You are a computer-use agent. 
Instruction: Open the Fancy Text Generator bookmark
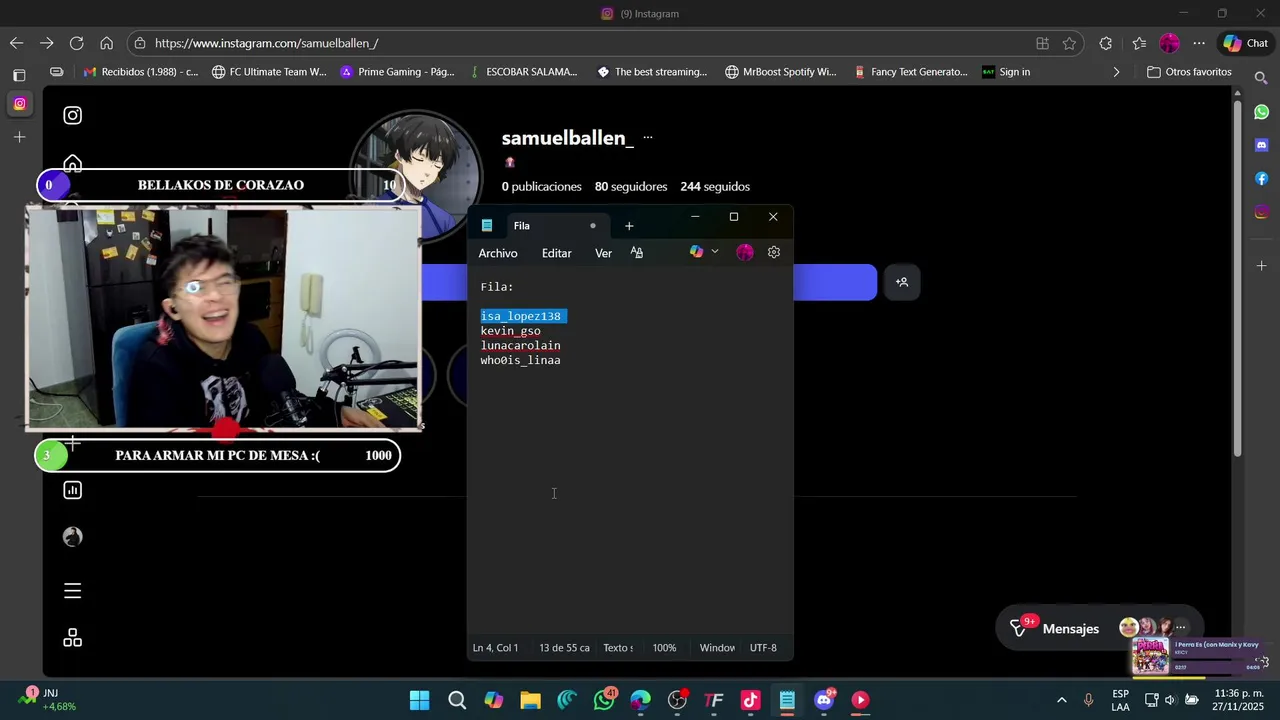click(911, 72)
